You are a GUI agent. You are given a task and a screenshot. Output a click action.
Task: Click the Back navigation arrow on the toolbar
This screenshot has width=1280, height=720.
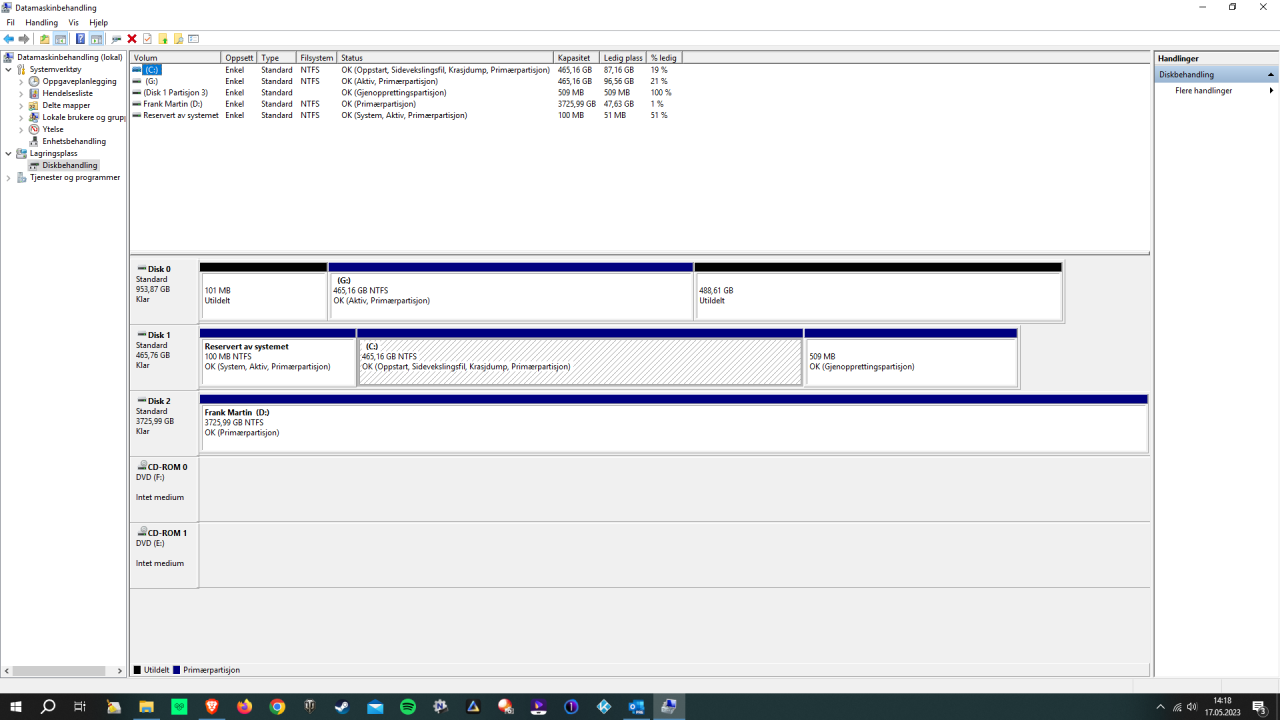pyautogui.click(x=9, y=38)
